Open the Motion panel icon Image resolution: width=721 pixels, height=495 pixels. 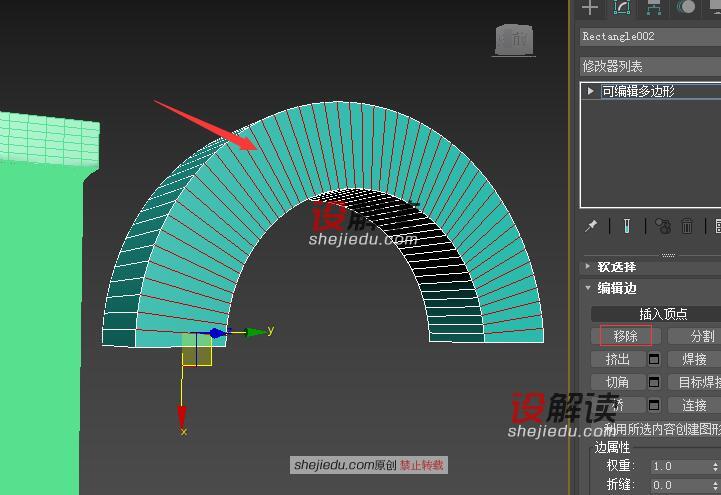tap(686, 8)
